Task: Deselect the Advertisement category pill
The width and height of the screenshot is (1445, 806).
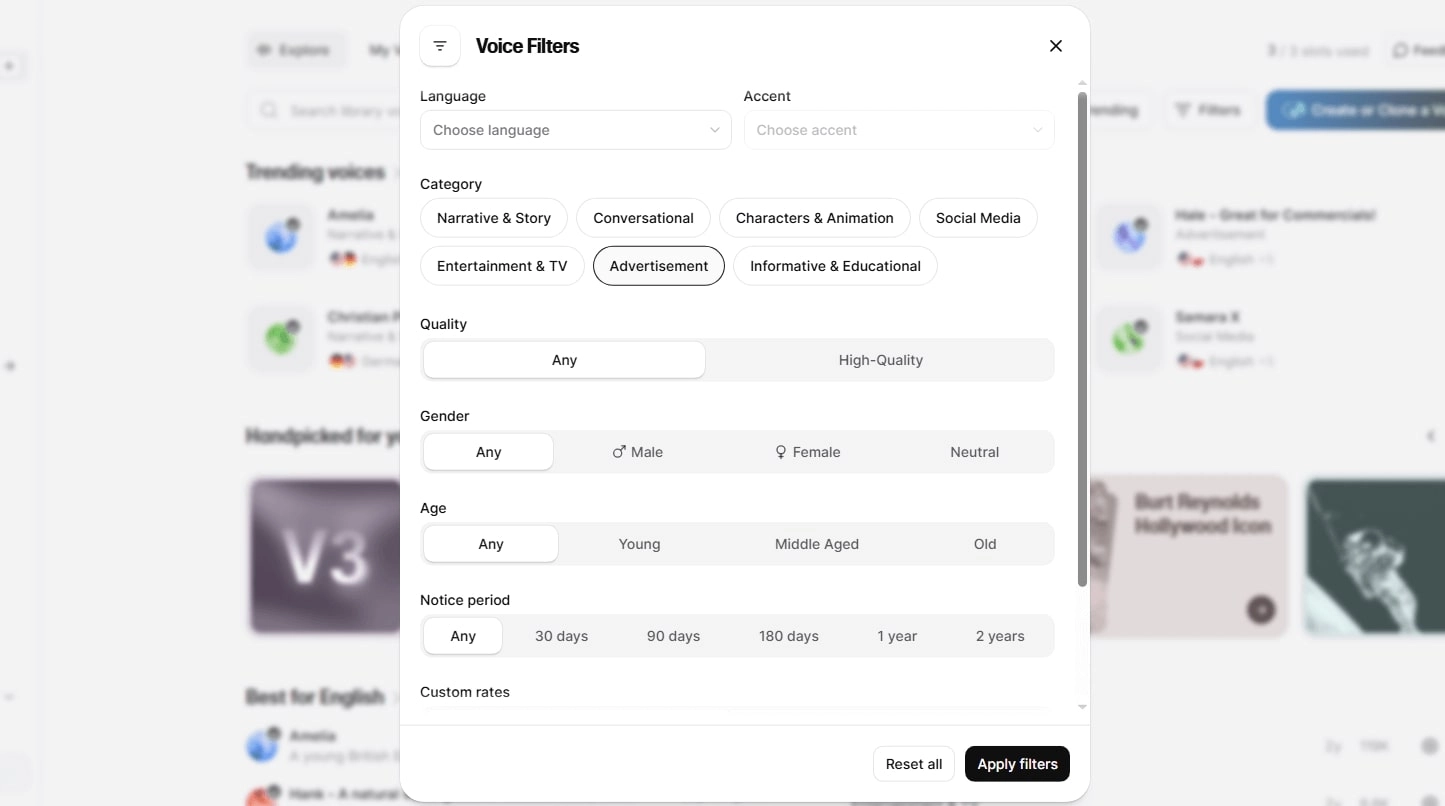Action: (658, 266)
